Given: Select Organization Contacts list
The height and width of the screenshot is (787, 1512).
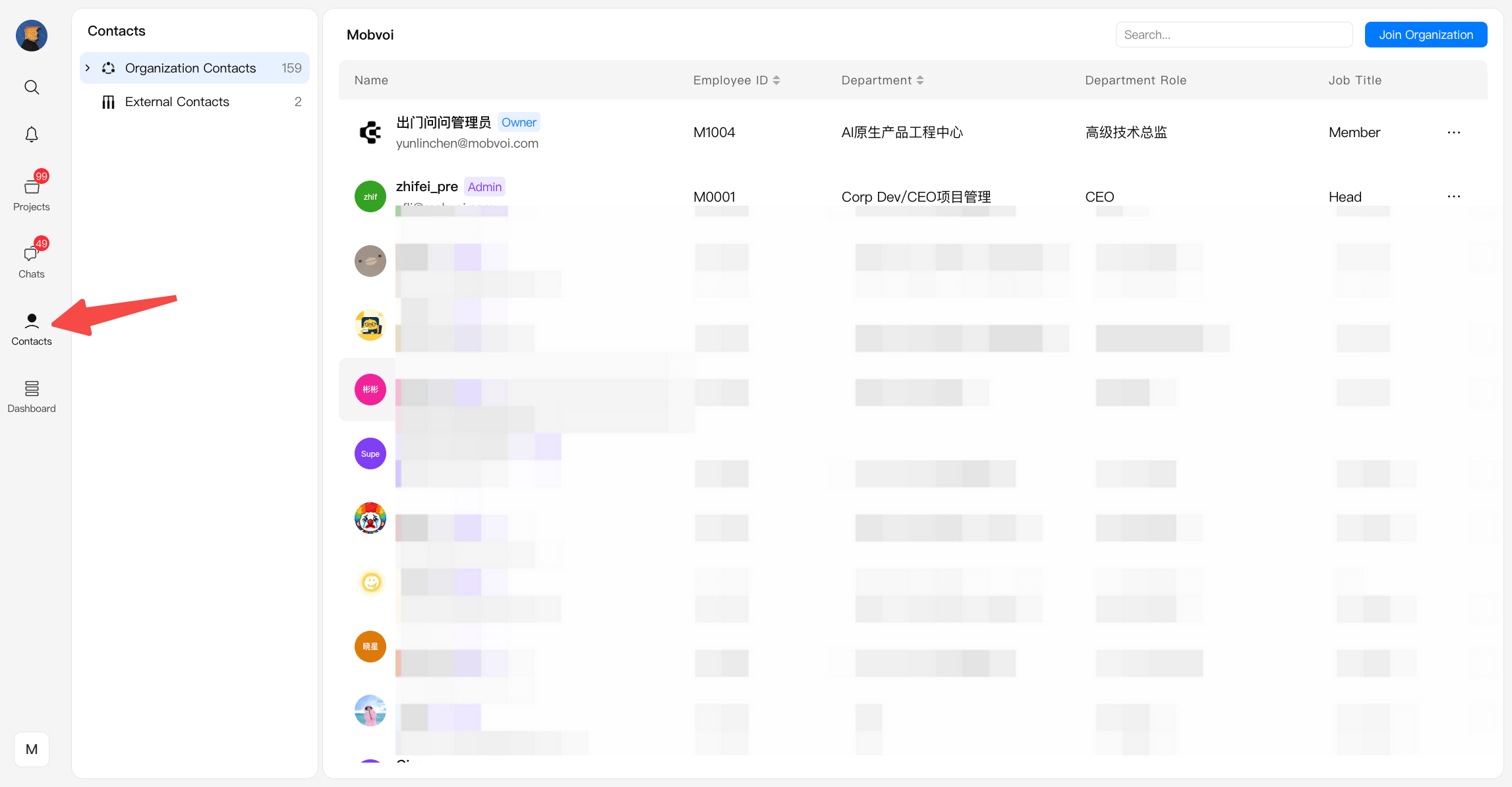Looking at the screenshot, I should pyautogui.click(x=194, y=68).
